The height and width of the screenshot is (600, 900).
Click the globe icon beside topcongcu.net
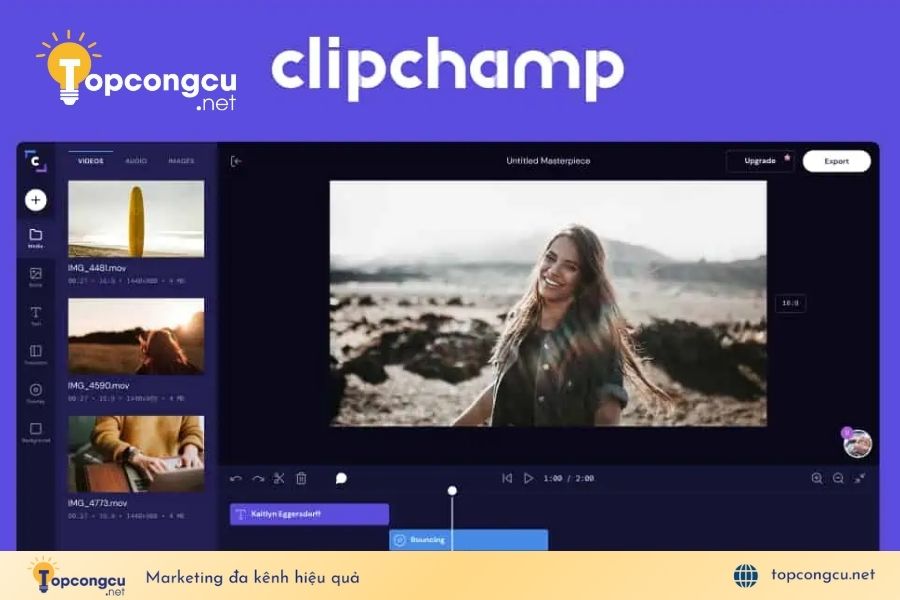coord(746,575)
